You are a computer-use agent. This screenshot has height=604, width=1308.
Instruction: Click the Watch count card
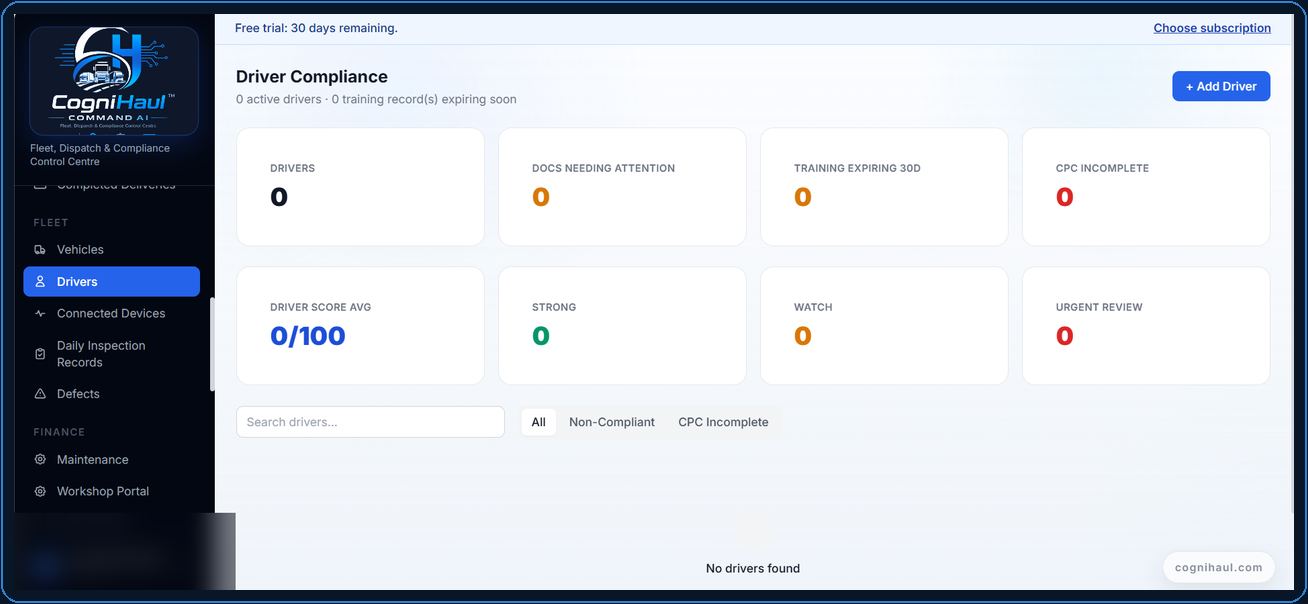coord(884,326)
